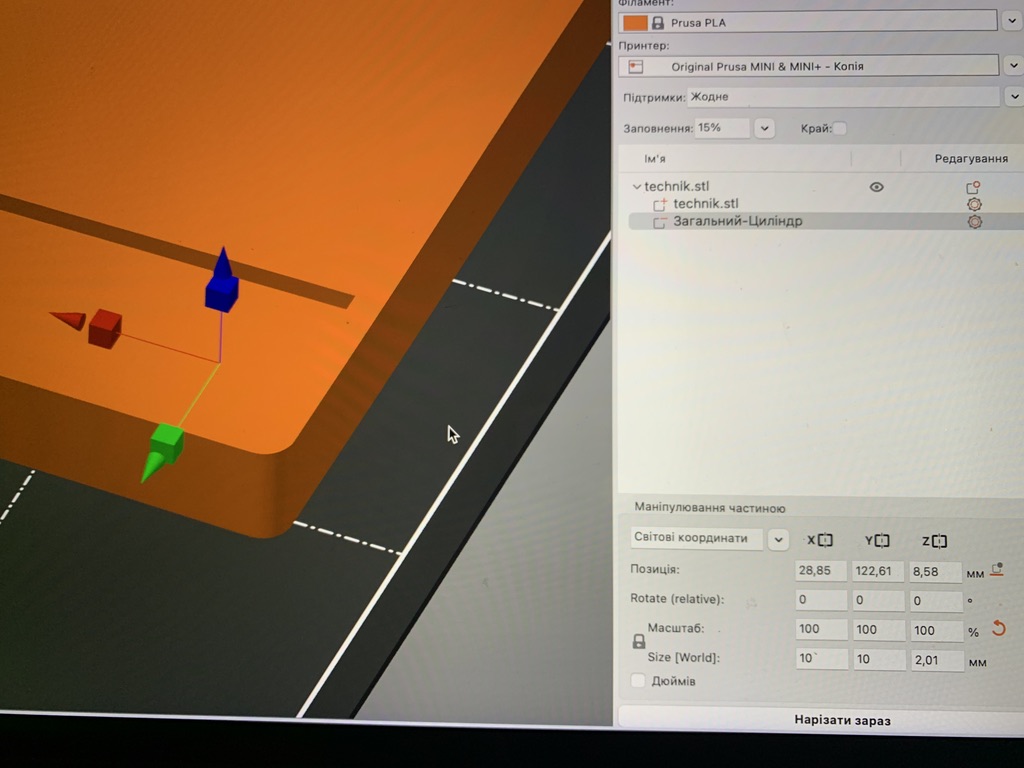Click the drop-to-bed icon next to position
The height and width of the screenshot is (768, 1024).
pos(997,570)
